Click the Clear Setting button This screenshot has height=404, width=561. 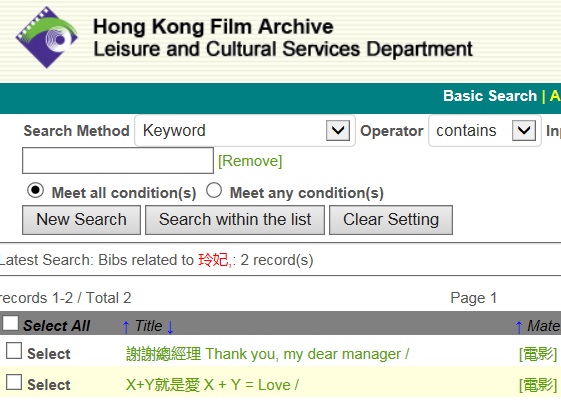[391, 220]
